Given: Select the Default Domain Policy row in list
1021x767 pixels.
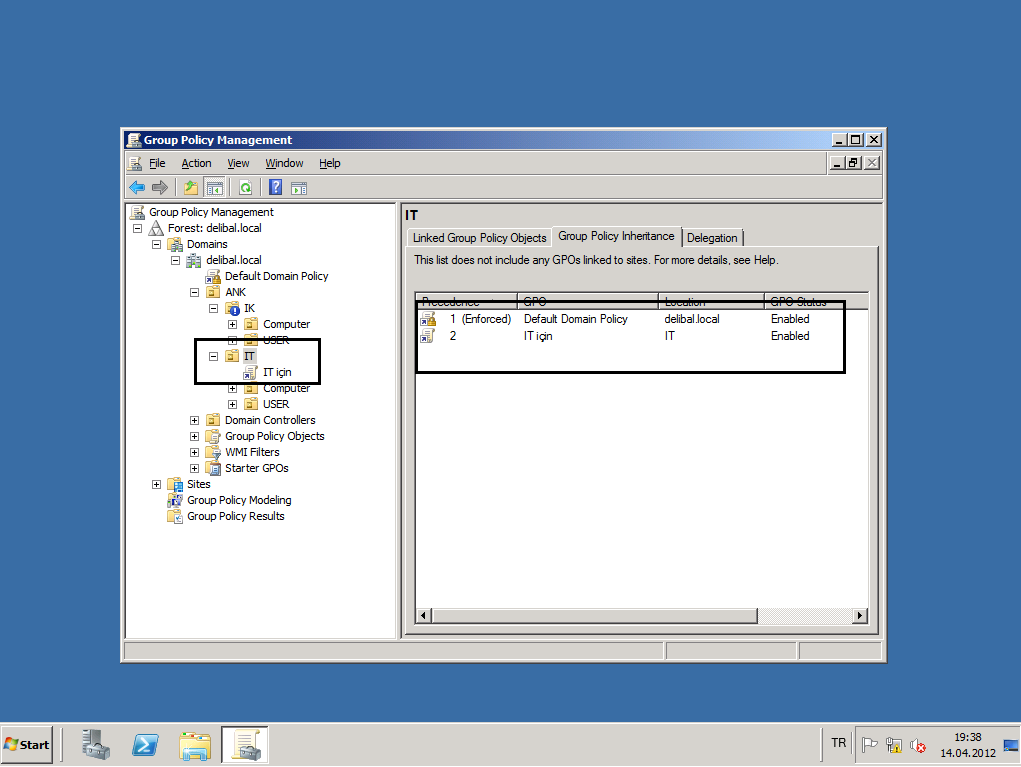Looking at the screenshot, I should click(x=575, y=319).
